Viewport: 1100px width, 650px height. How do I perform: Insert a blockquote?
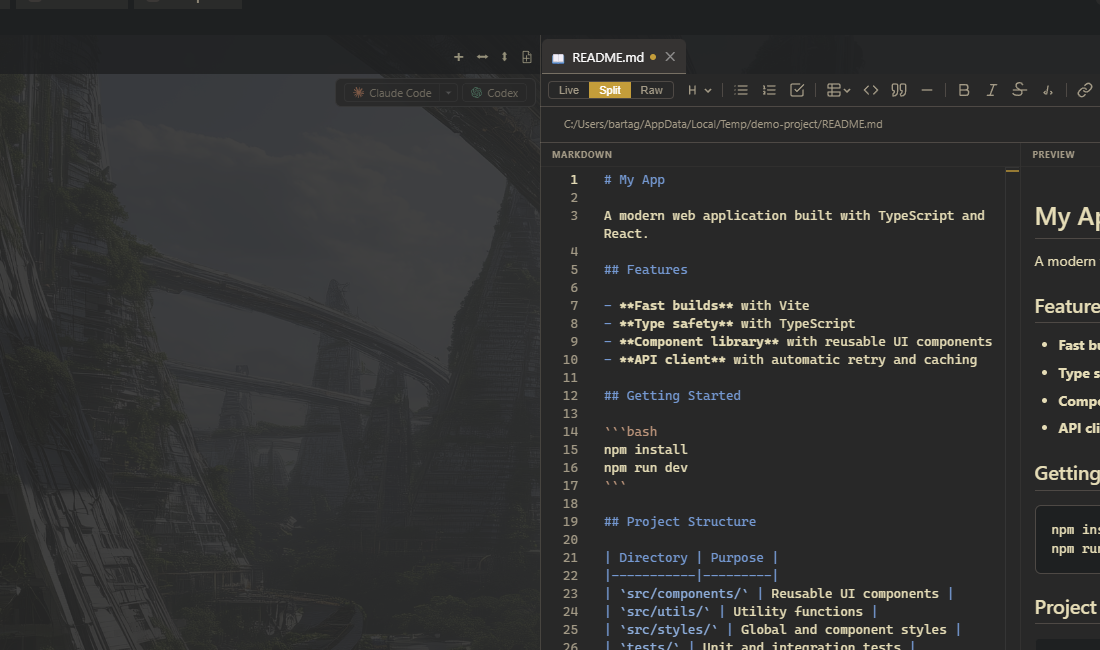coord(899,90)
